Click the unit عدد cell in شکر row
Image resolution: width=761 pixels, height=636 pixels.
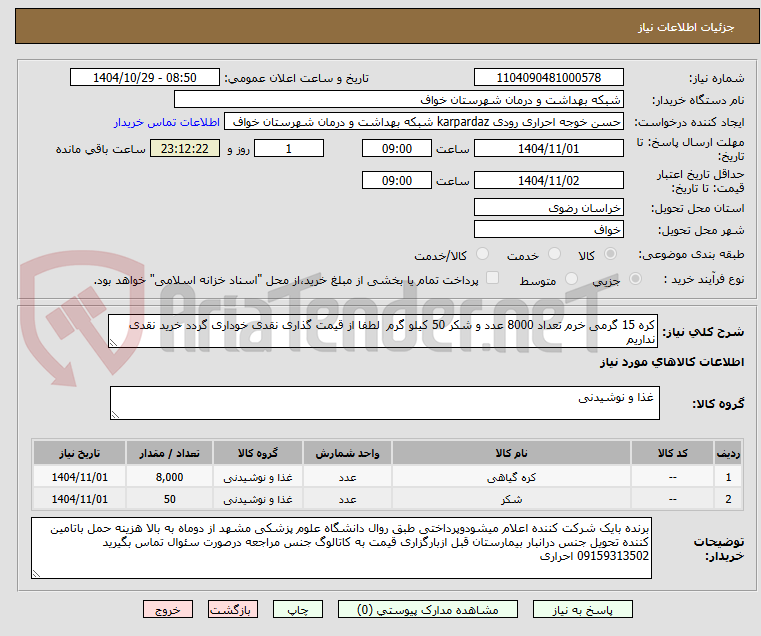tap(347, 499)
